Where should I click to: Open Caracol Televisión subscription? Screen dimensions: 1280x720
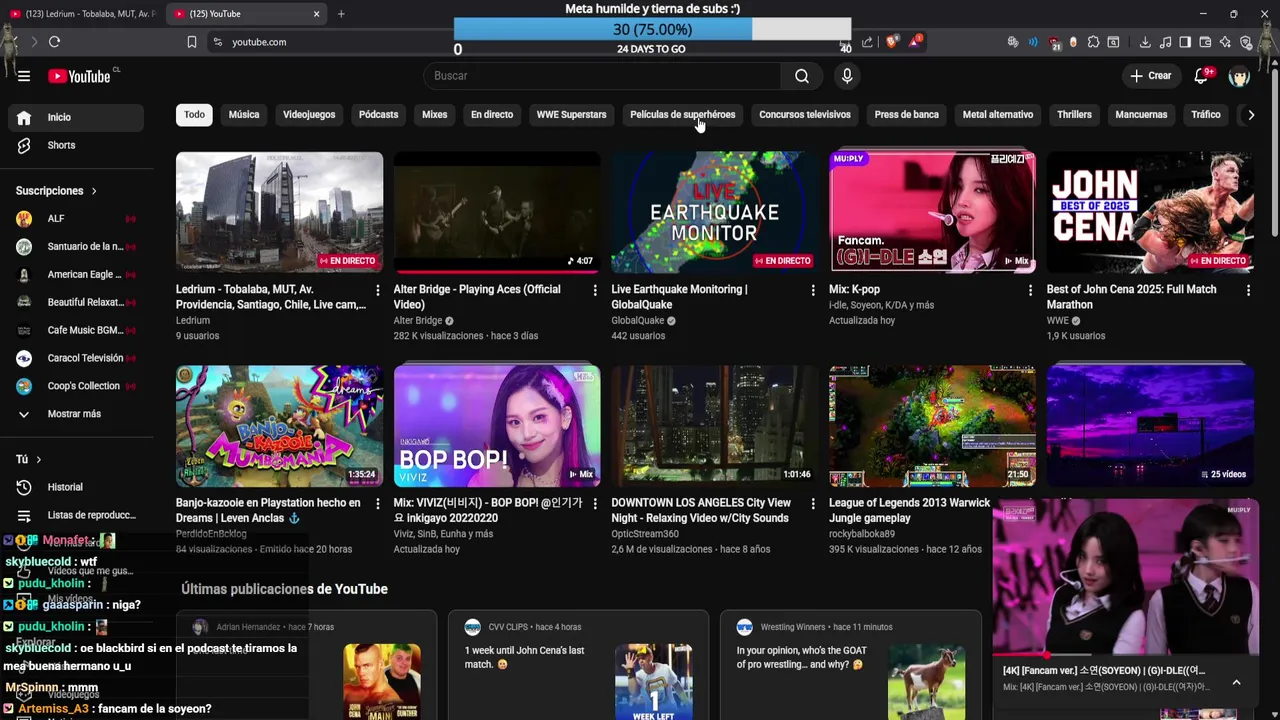[76, 358]
